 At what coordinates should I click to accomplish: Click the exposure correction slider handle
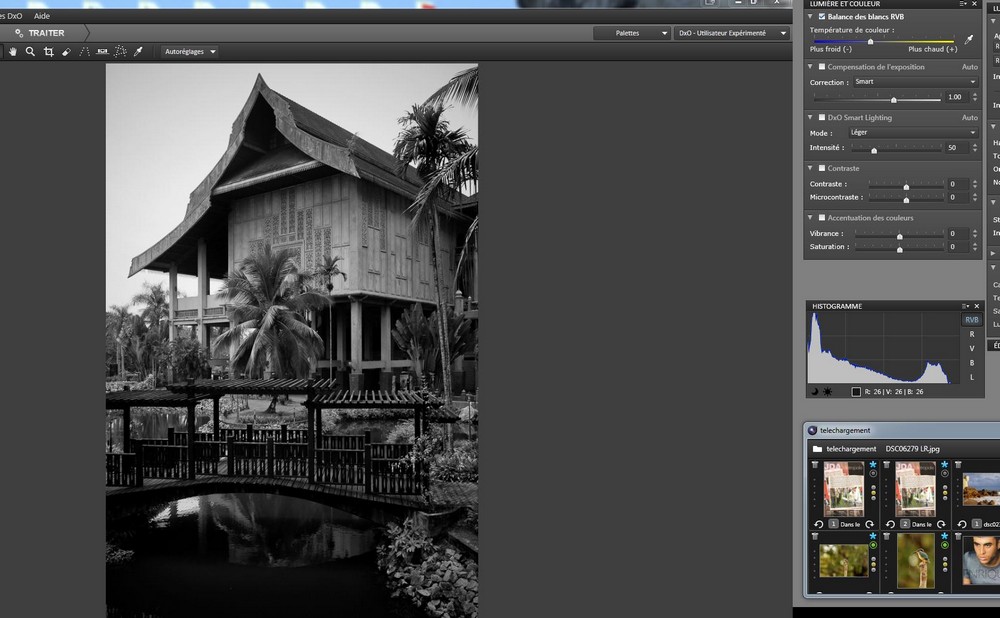coord(893,99)
